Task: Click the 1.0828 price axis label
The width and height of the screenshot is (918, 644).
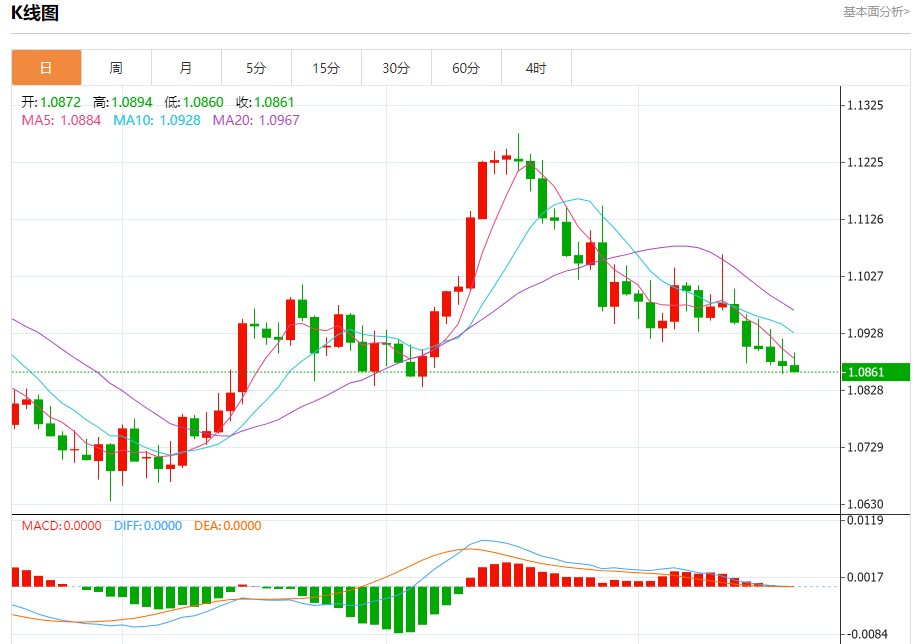Action: coord(865,390)
